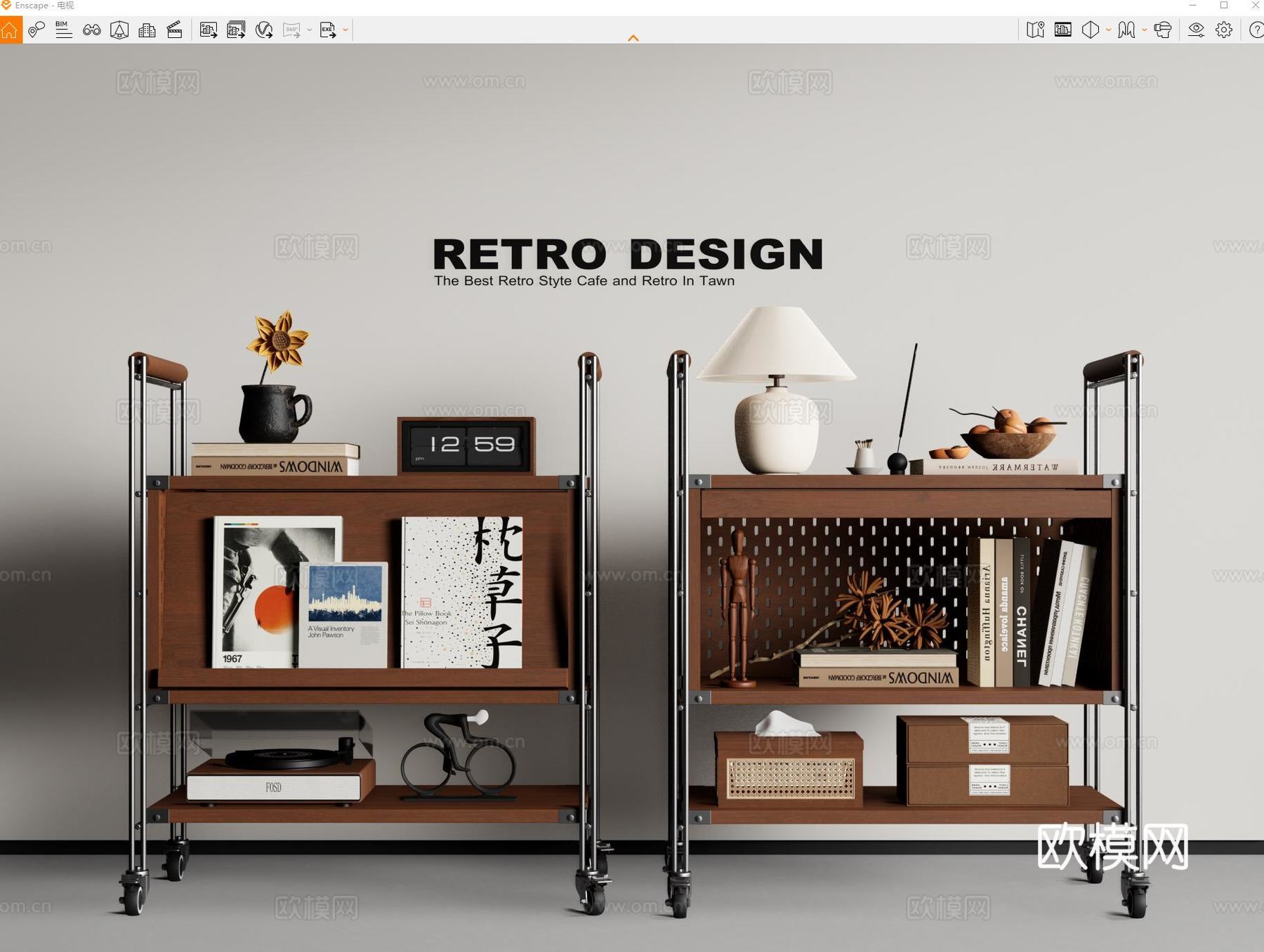This screenshot has width=1264, height=952.
Task: Maximize the Enscape window
Action: pyautogui.click(x=1224, y=6)
